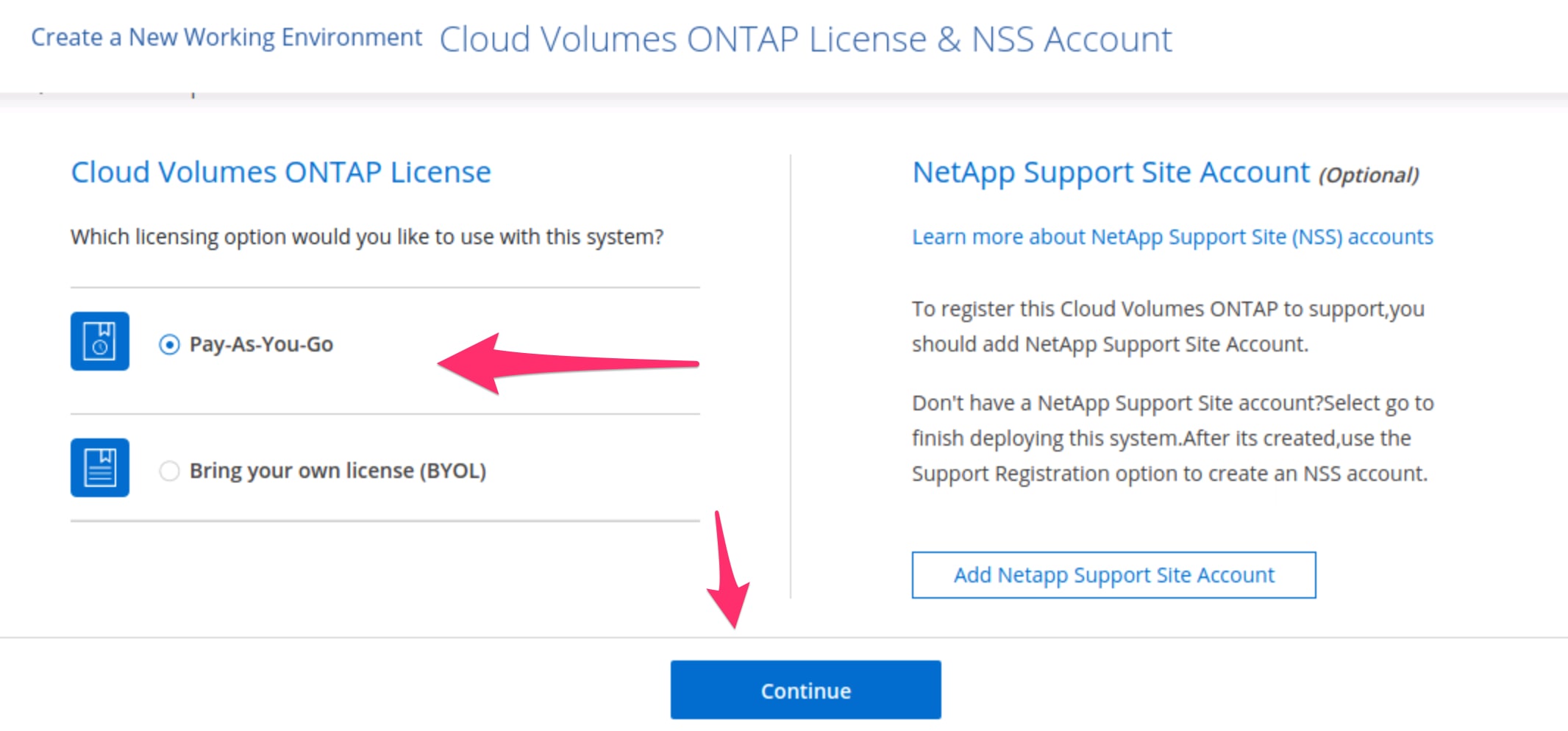Image resolution: width=1568 pixels, height=731 pixels.
Task: Open Learn more about NSS accounts link
Action: [1172, 237]
